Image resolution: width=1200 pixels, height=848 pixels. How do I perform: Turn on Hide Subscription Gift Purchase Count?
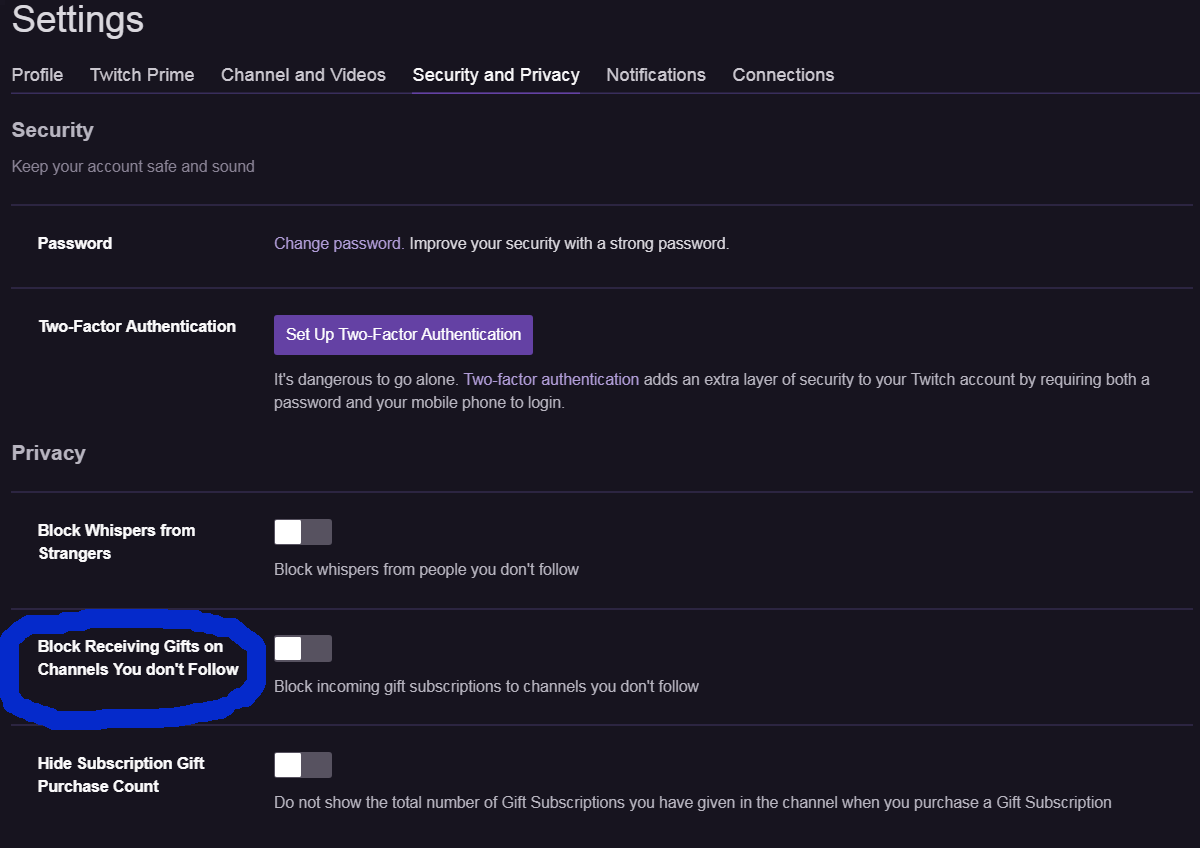coord(303,766)
